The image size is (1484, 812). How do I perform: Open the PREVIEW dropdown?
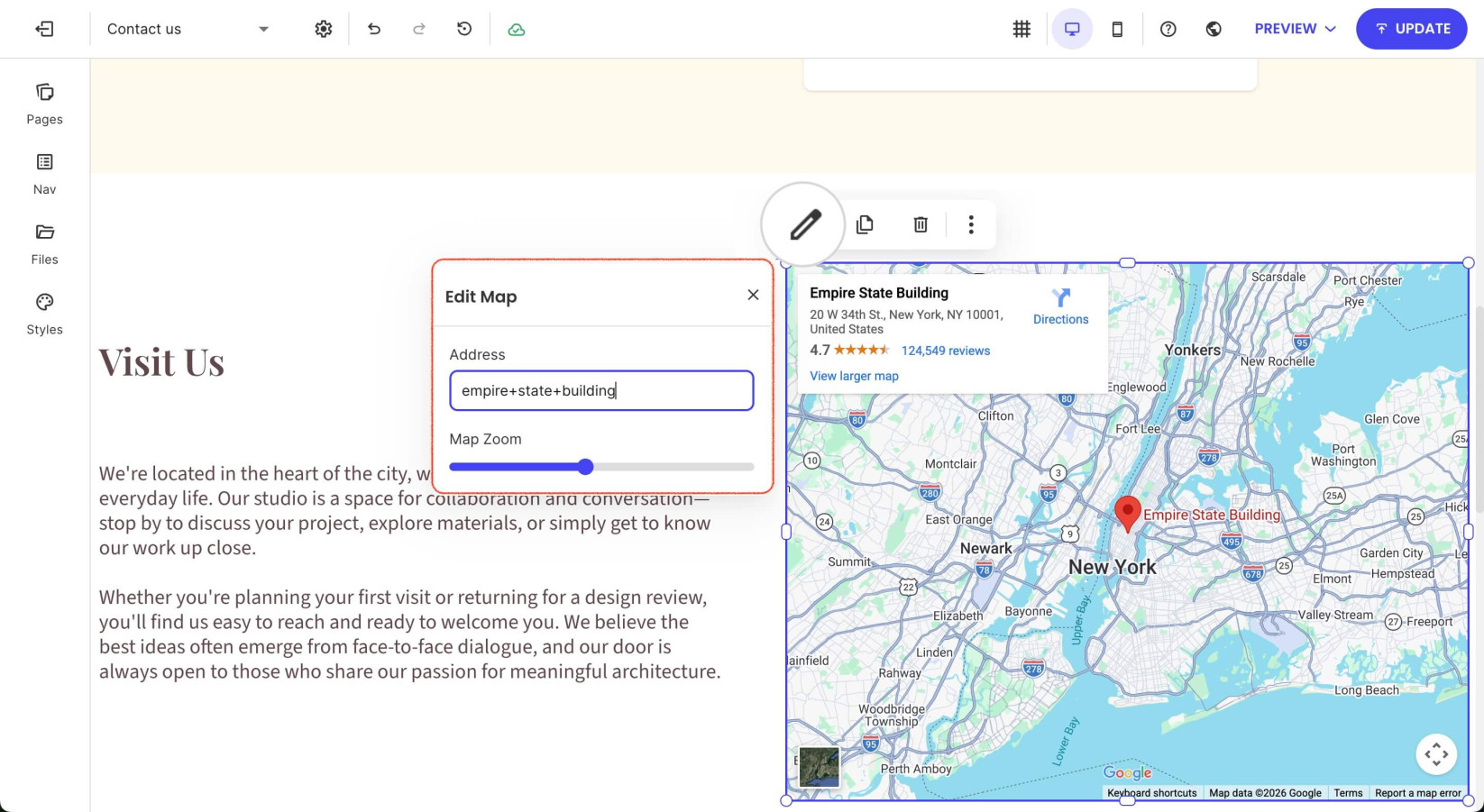[x=1296, y=29]
